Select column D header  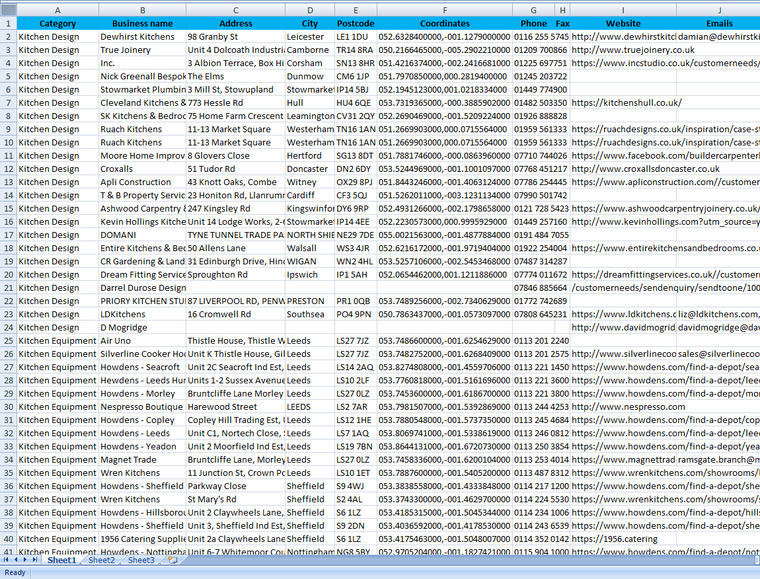point(310,10)
